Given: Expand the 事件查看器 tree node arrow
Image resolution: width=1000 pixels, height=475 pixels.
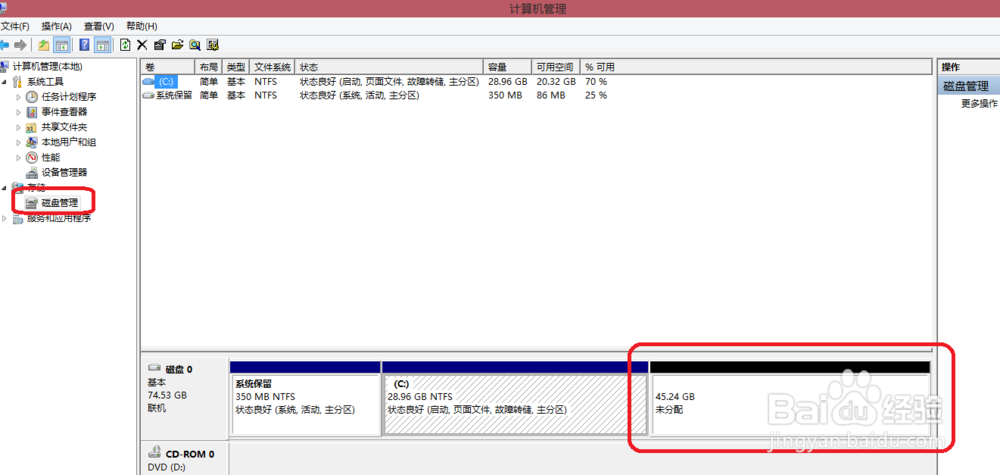Looking at the screenshot, I should 18,112.
